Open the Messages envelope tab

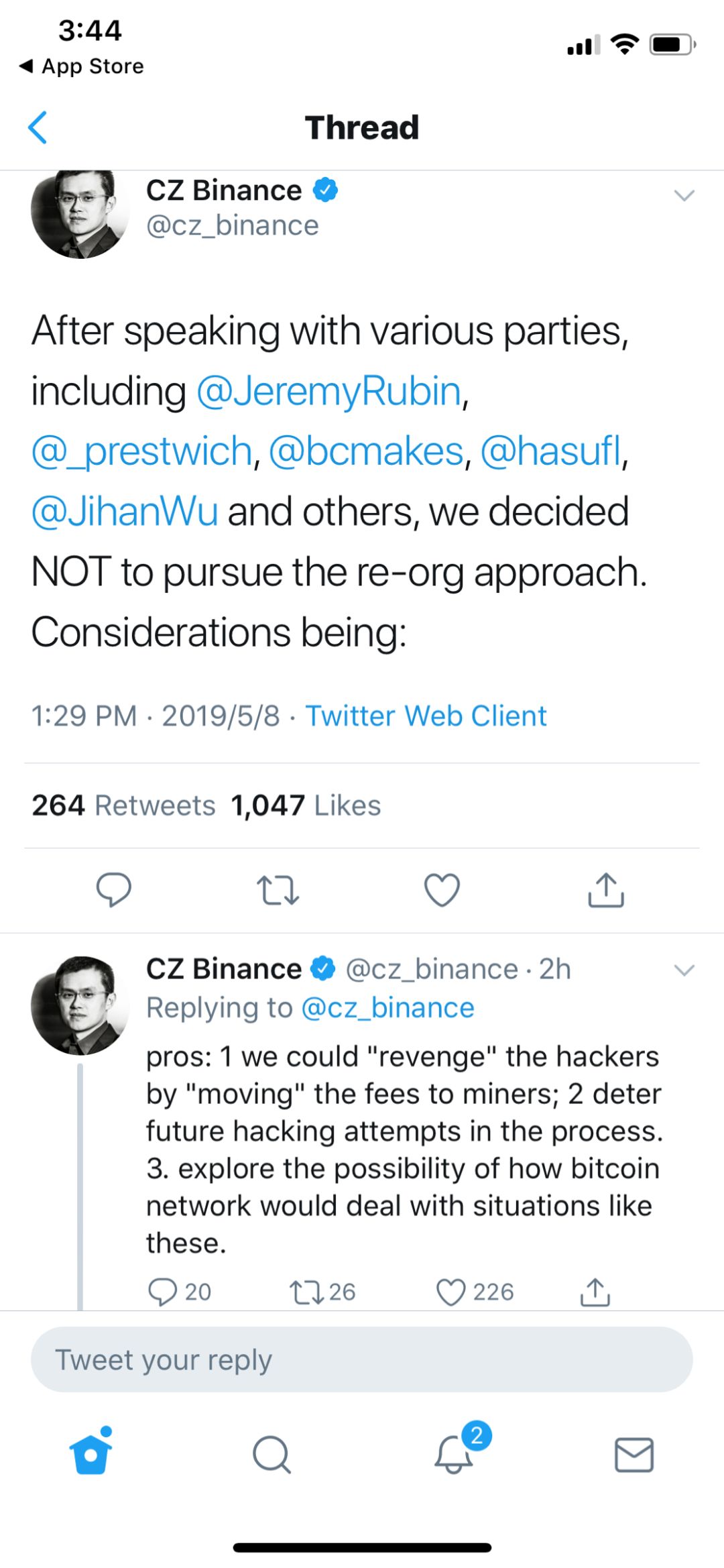click(633, 1454)
